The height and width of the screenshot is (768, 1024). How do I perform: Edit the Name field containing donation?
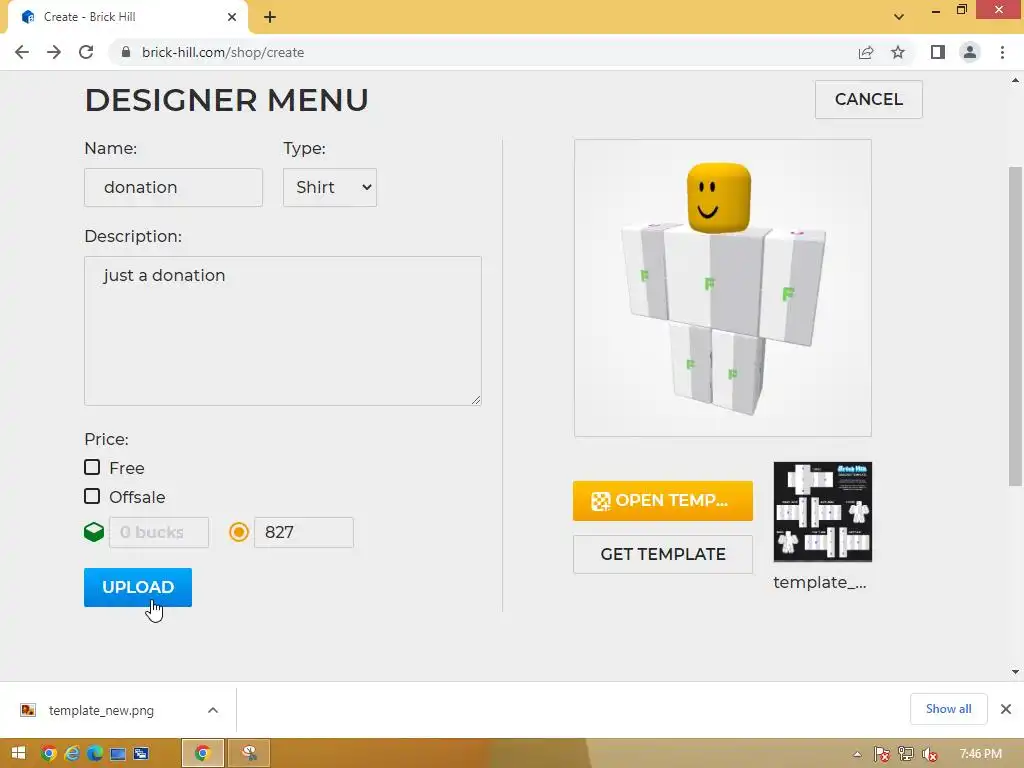(x=173, y=187)
